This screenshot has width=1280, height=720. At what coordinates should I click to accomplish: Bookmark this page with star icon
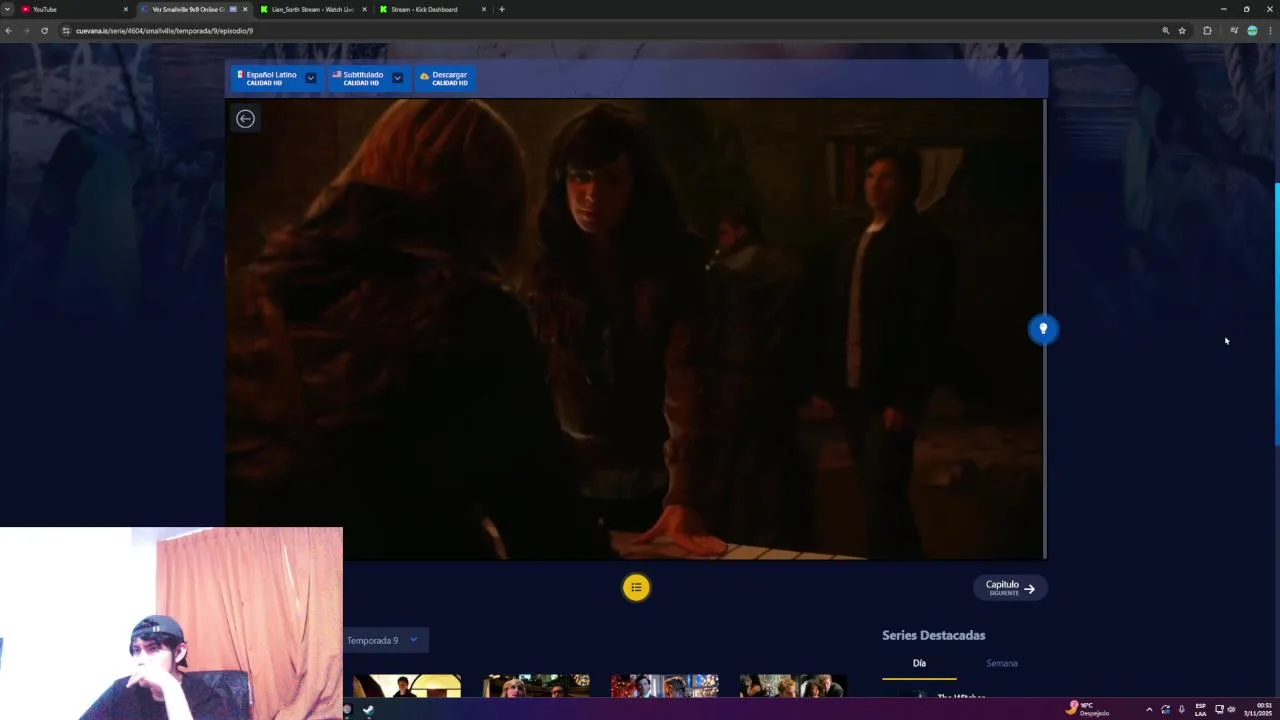pyautogui.click(x=1182, y=31)
